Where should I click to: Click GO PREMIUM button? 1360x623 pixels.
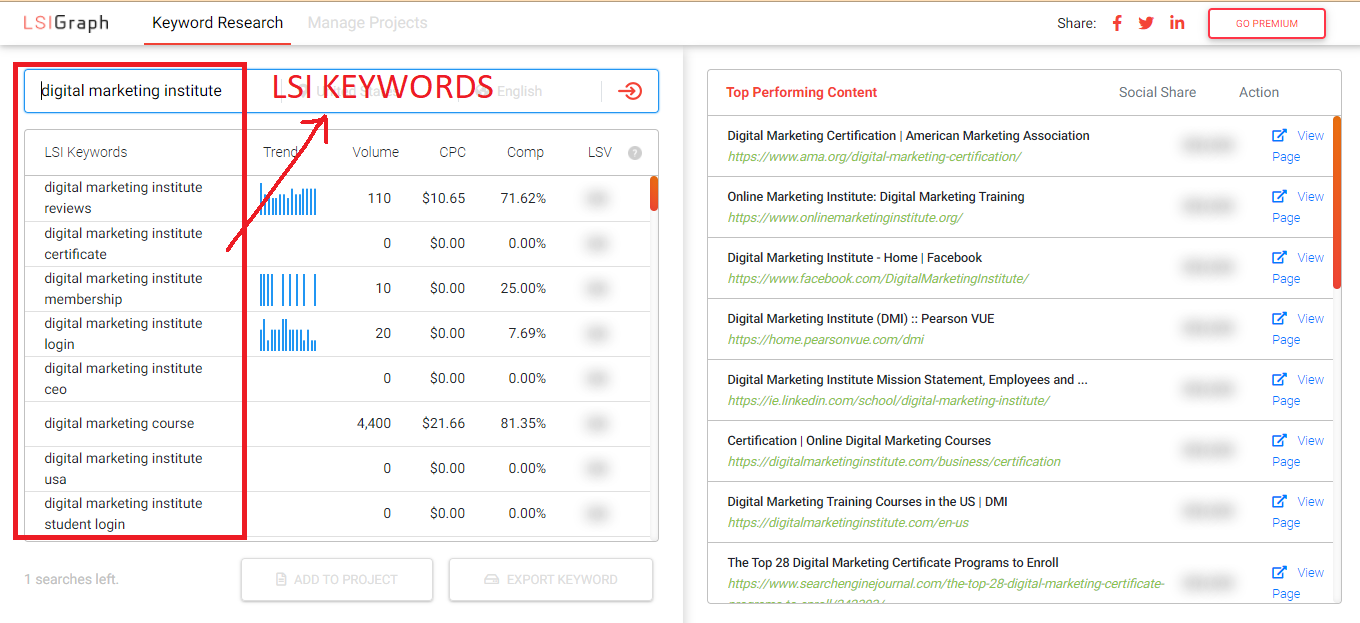[1266, 24]
